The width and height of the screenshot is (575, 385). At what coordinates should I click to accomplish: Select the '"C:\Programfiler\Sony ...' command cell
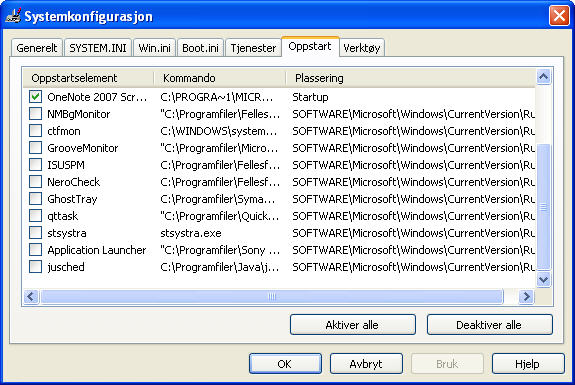pyautogui.click(x=220, y=250)
